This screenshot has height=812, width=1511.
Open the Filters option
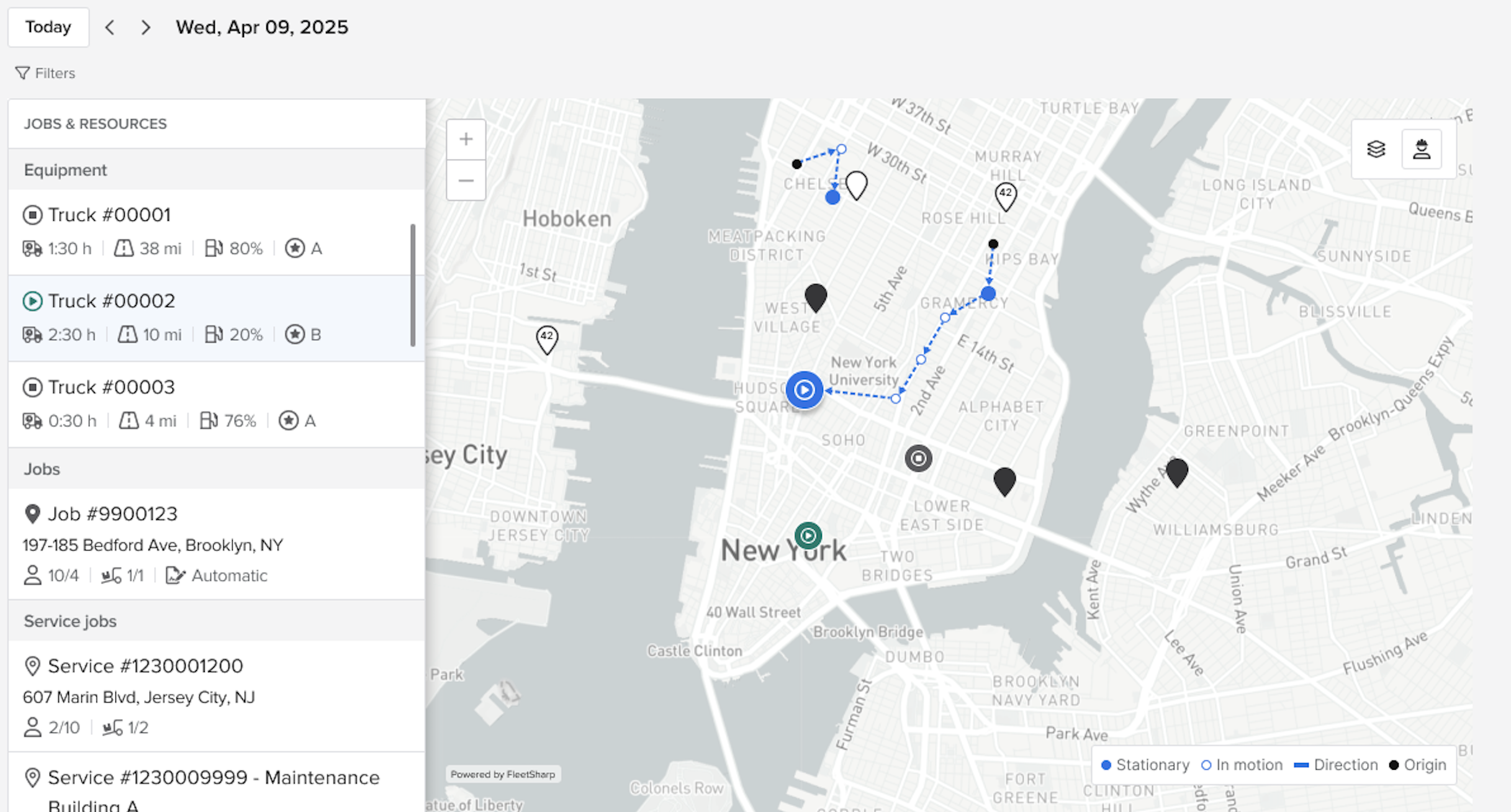(x=45, y=73)
